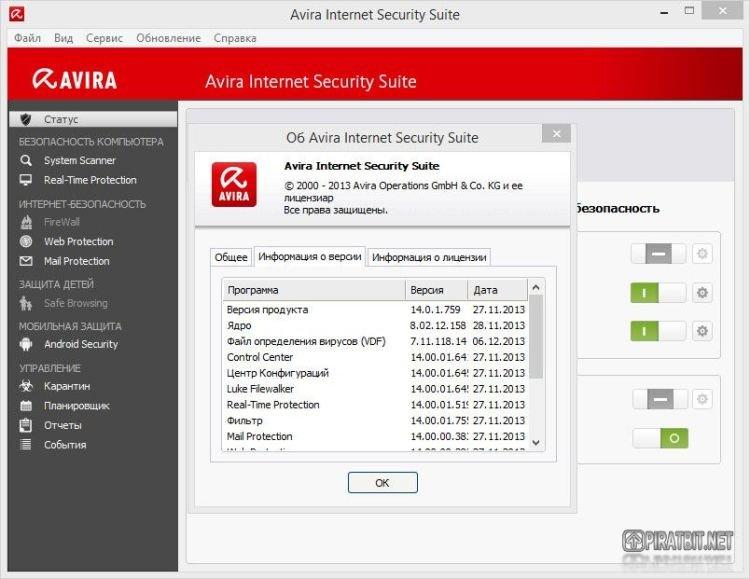Click the Android Security robot icon

pyautogui.click(x=26, y=344)
